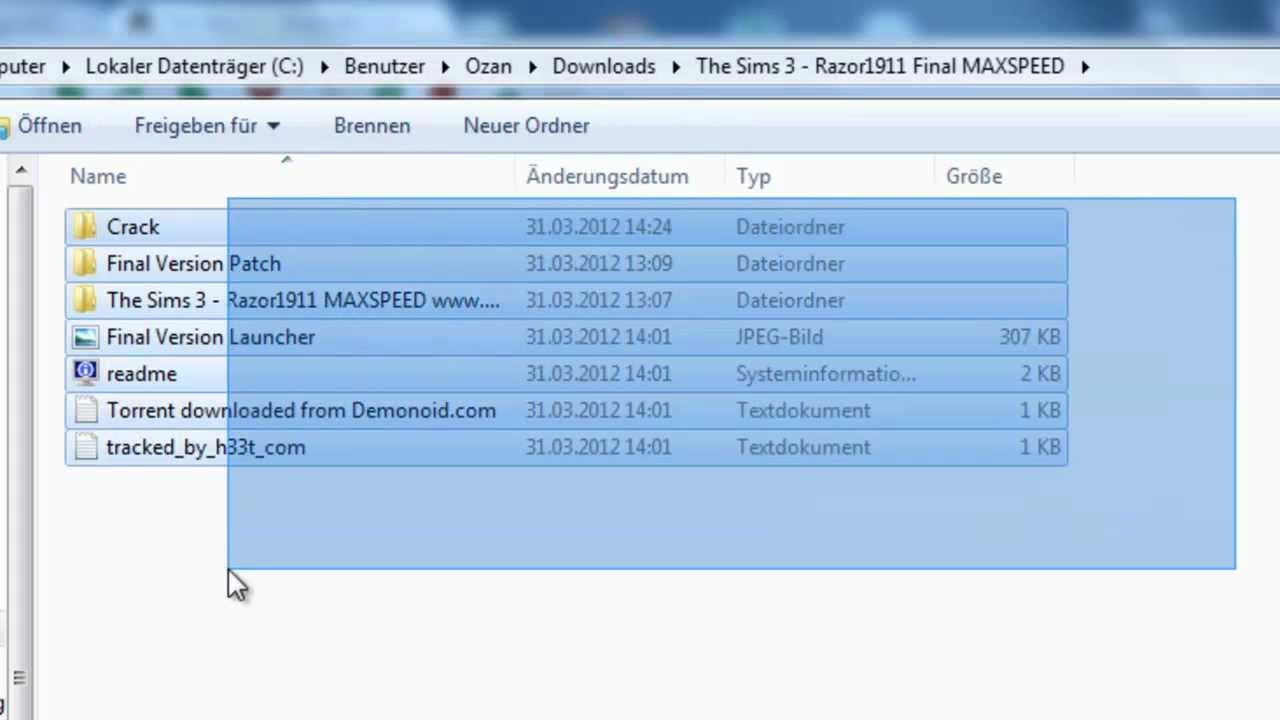Click the Final Version Patch folder icon
This screenshot has height=720, width=1280.
click(86, 264)
